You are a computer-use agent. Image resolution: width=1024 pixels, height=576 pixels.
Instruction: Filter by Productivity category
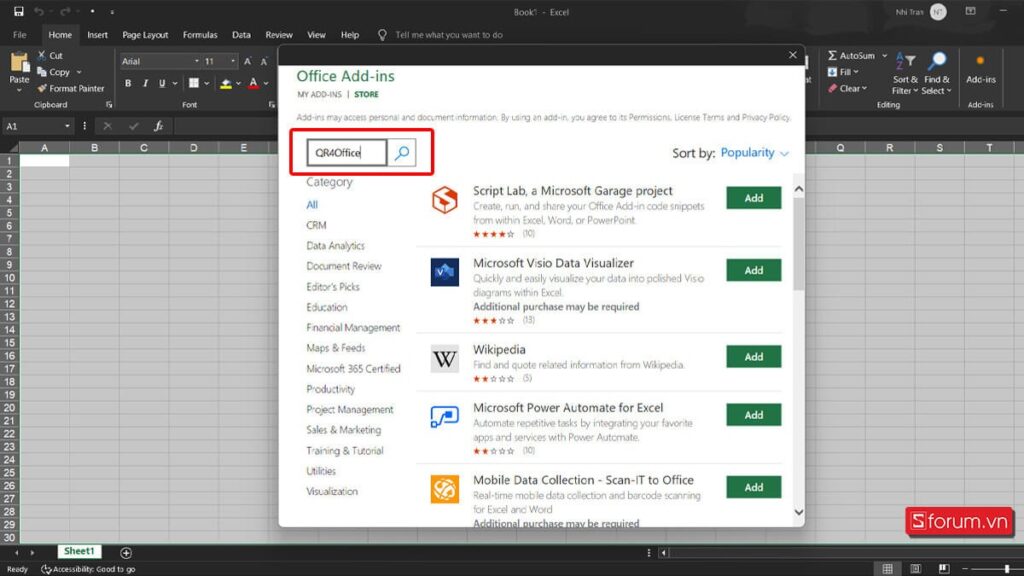(330, 389)
